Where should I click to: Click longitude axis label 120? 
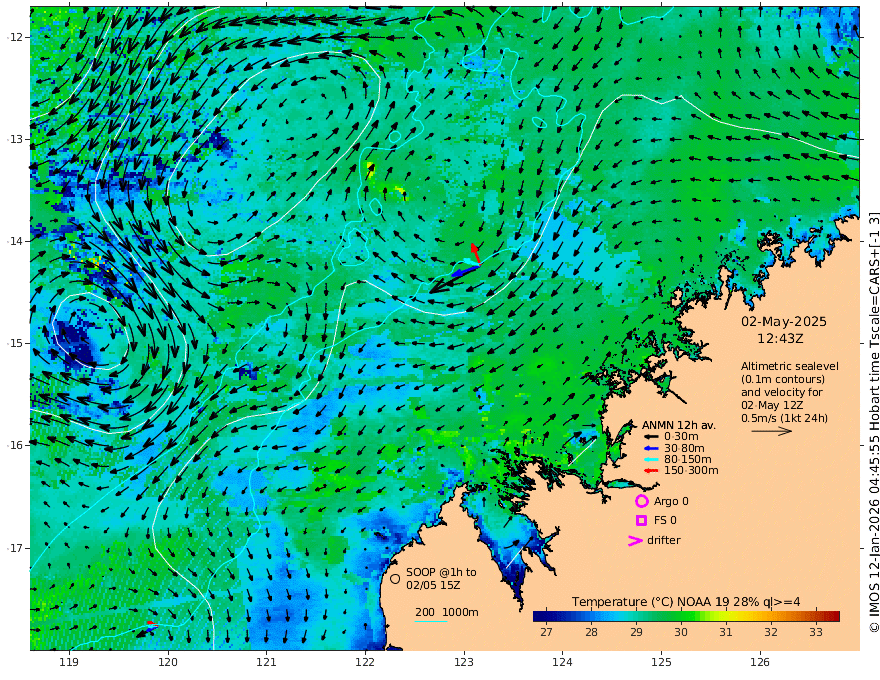click(x=168, y=662)
